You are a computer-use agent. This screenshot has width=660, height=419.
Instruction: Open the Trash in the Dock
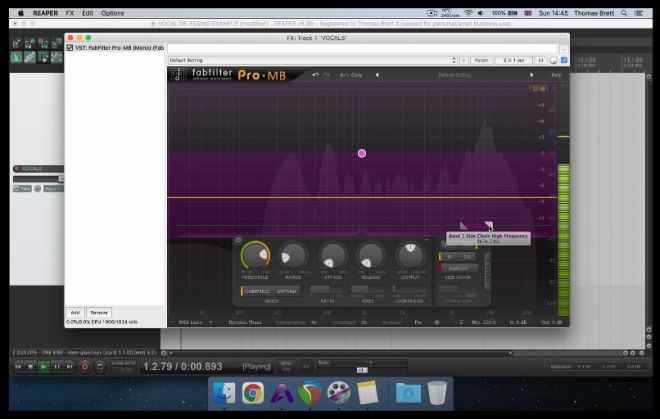[x=437, y=393]
